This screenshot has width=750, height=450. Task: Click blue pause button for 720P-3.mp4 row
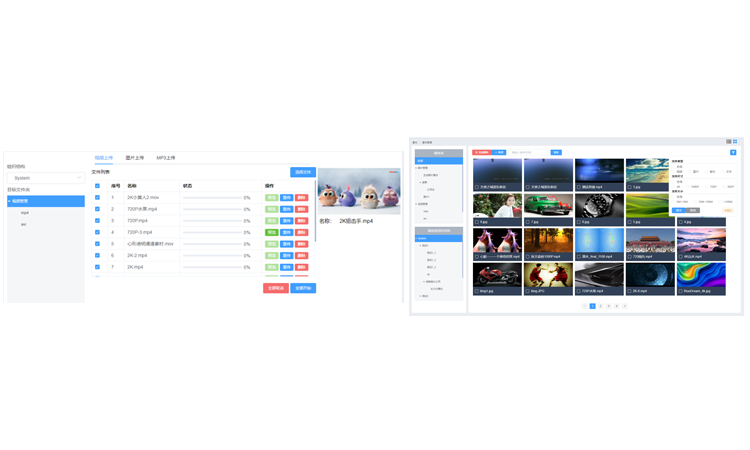click(x=287, y=232)
